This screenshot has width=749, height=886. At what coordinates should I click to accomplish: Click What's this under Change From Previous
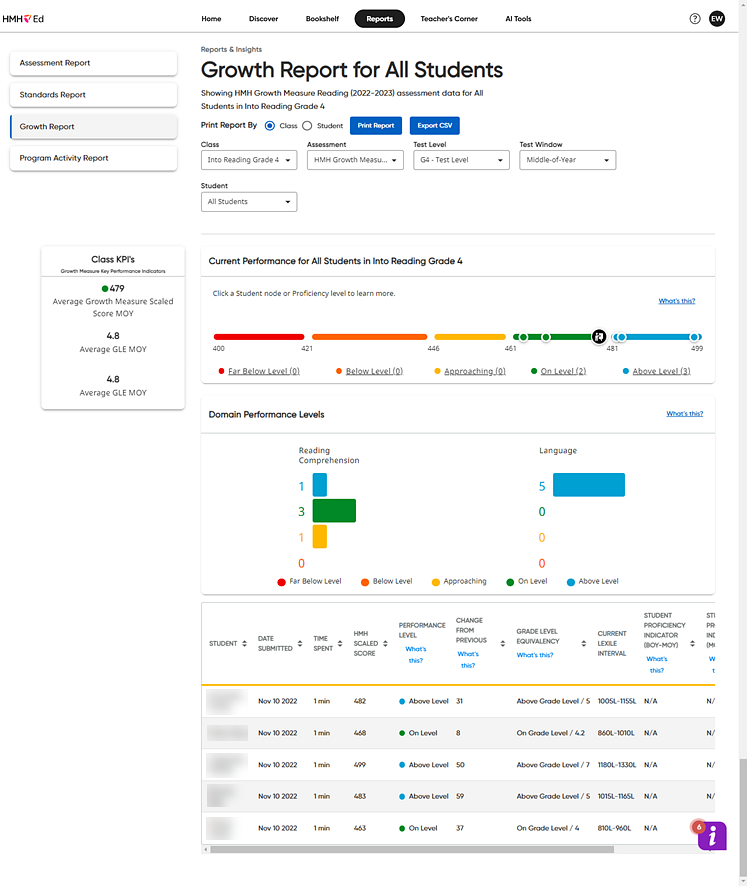pos(468,660)
